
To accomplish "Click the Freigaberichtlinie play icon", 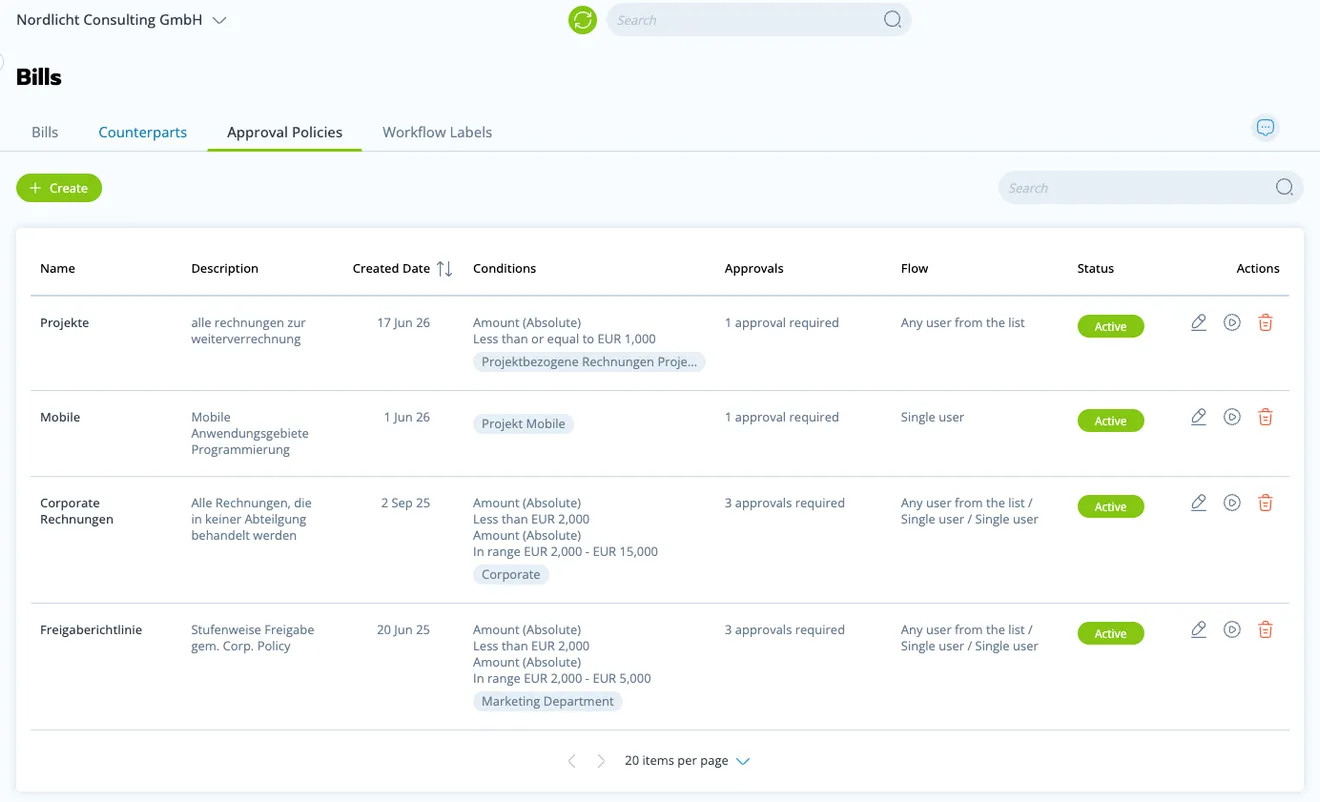I will [1232, 630].
